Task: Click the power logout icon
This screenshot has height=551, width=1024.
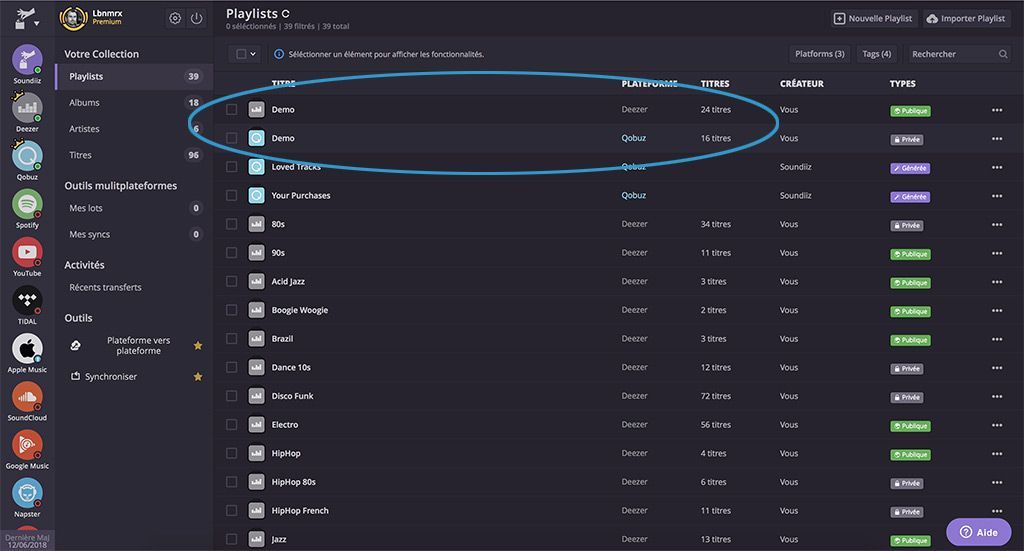Action: [x=197, y=19]
